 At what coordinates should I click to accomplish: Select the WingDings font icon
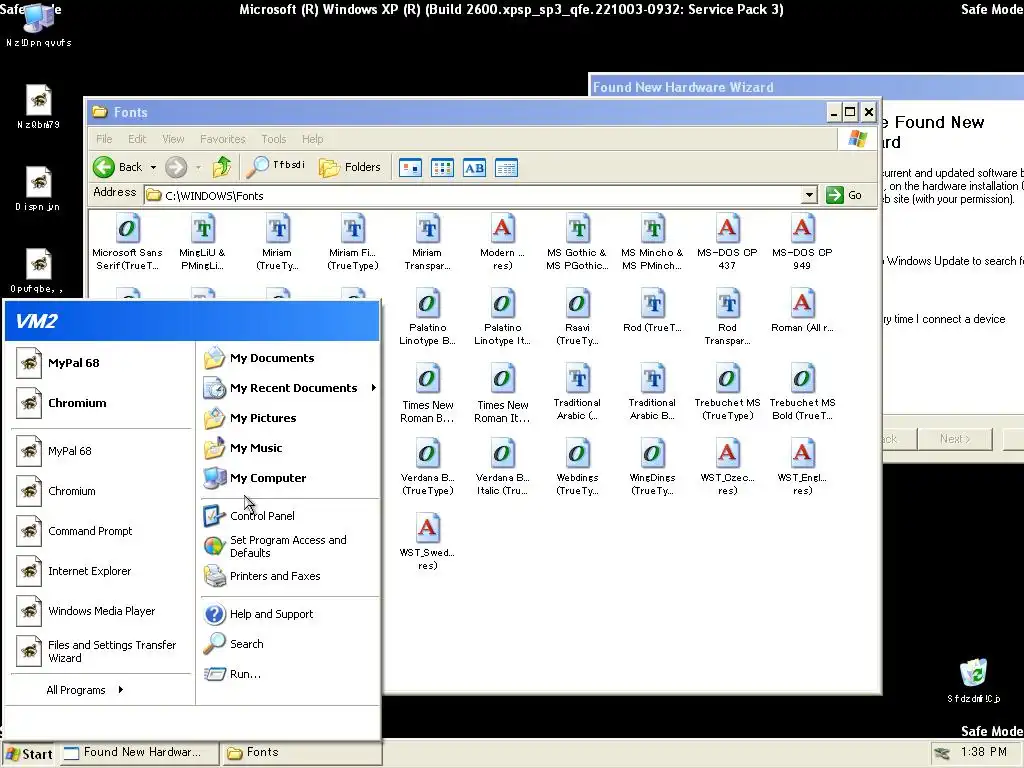coord(652,454)
